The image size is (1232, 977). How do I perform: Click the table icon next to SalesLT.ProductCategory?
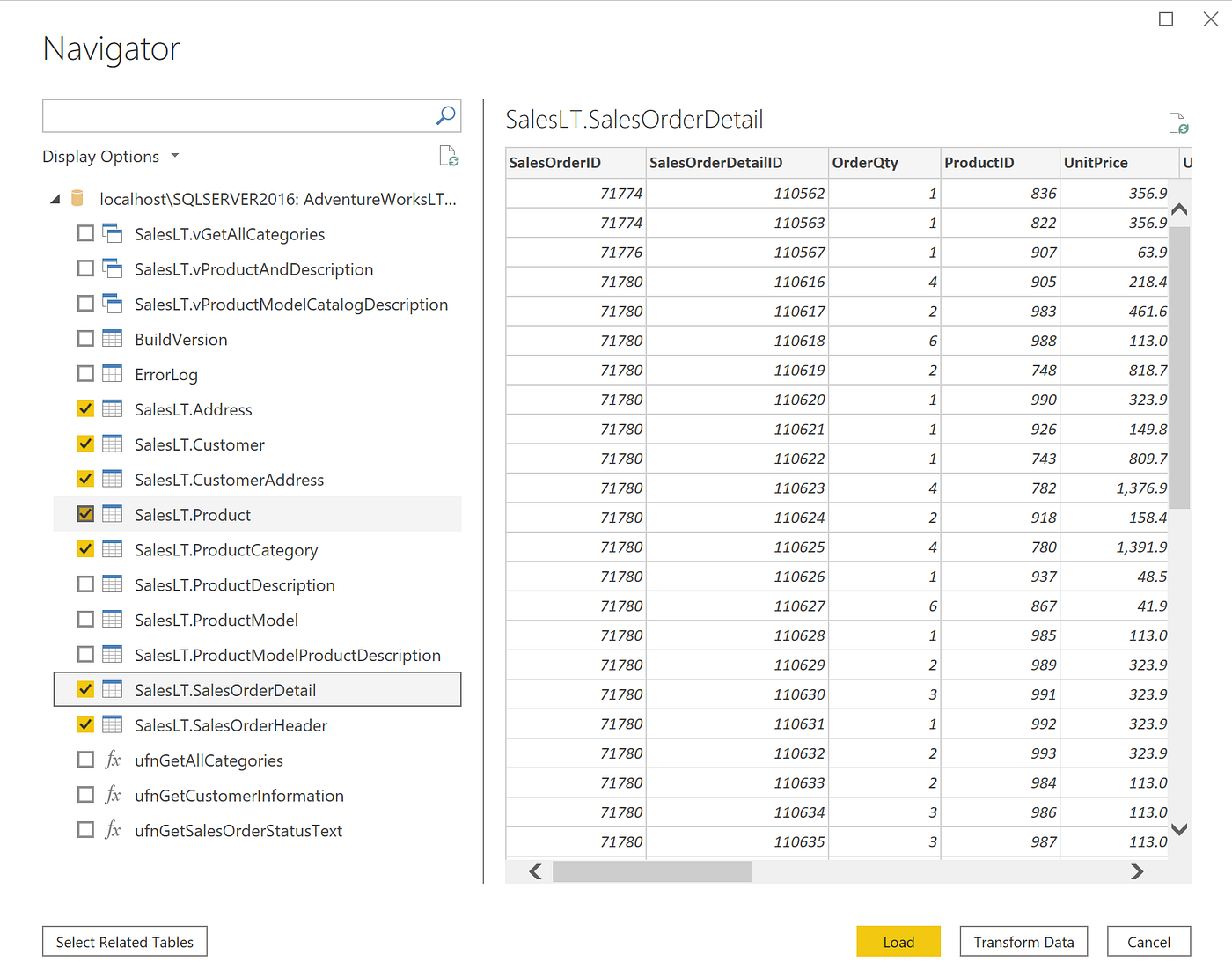pyautogui.click(x=113, y=549)
